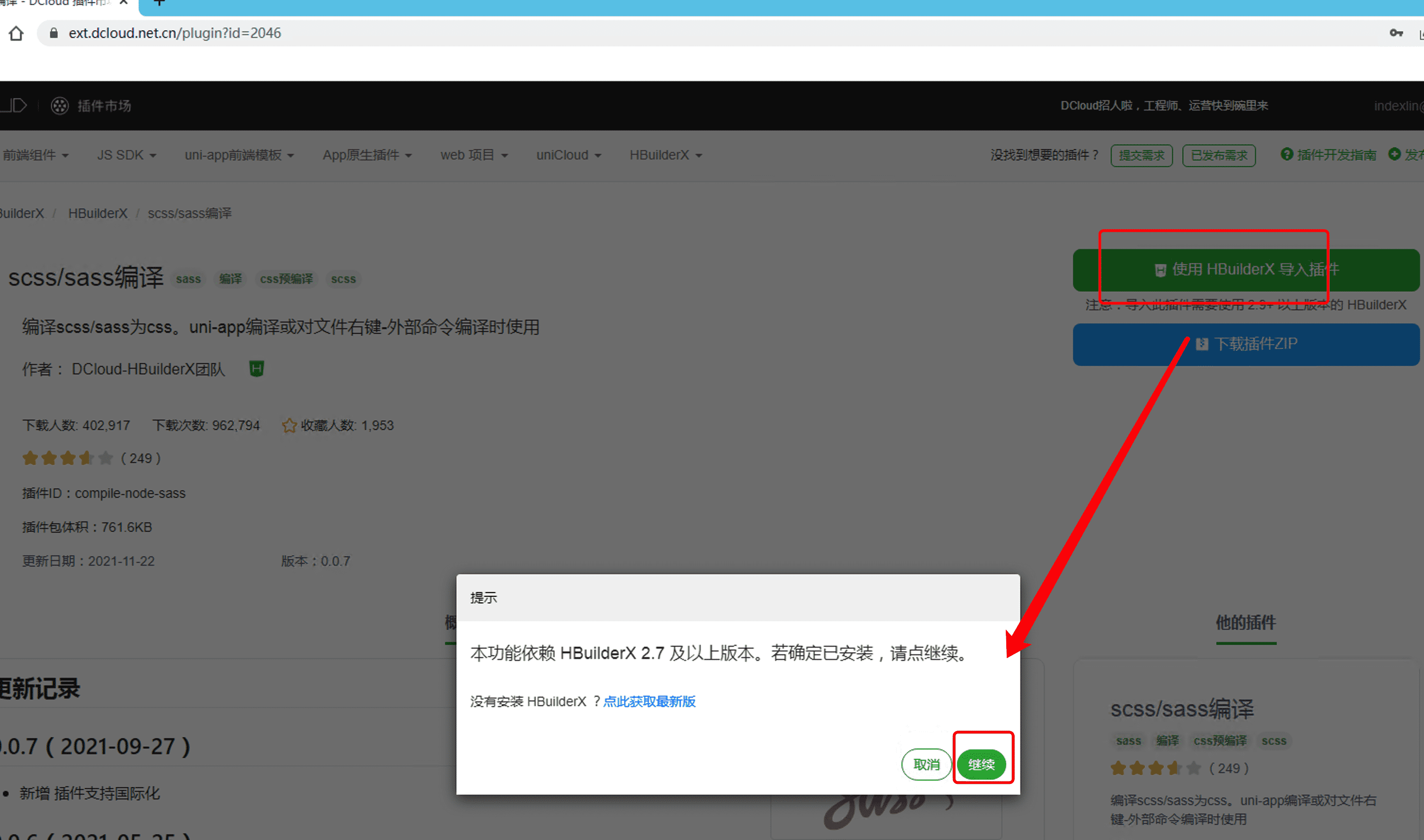
Task: Open the 插件开发指南 link
Action: (1336, 155)
